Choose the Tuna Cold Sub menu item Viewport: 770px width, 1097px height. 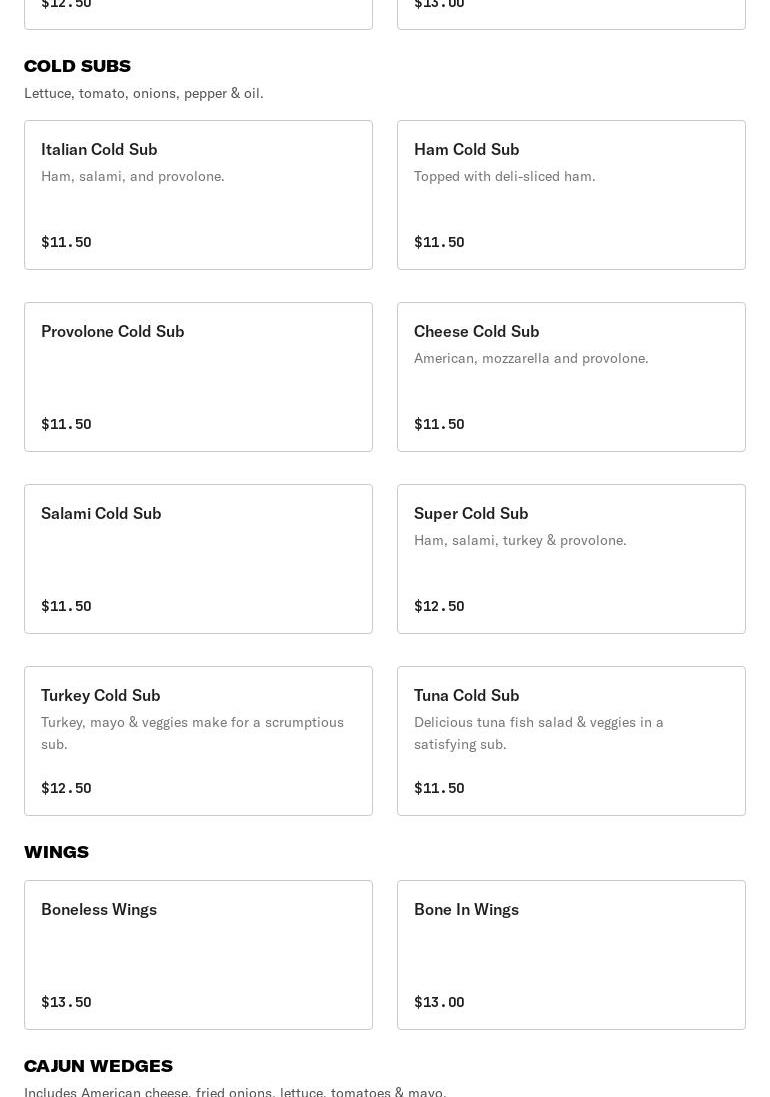pos(571,741)
